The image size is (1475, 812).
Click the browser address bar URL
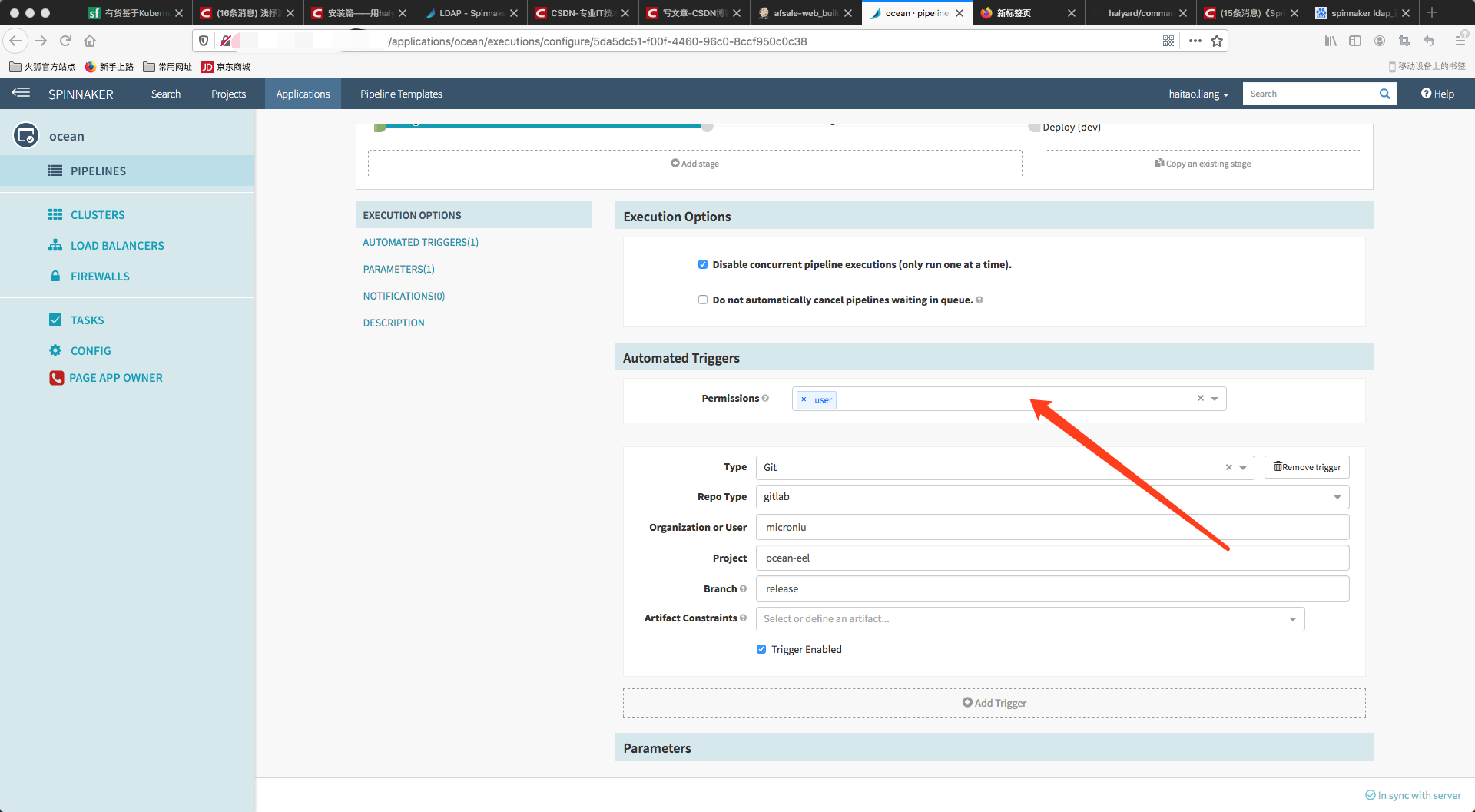(597, 41)
